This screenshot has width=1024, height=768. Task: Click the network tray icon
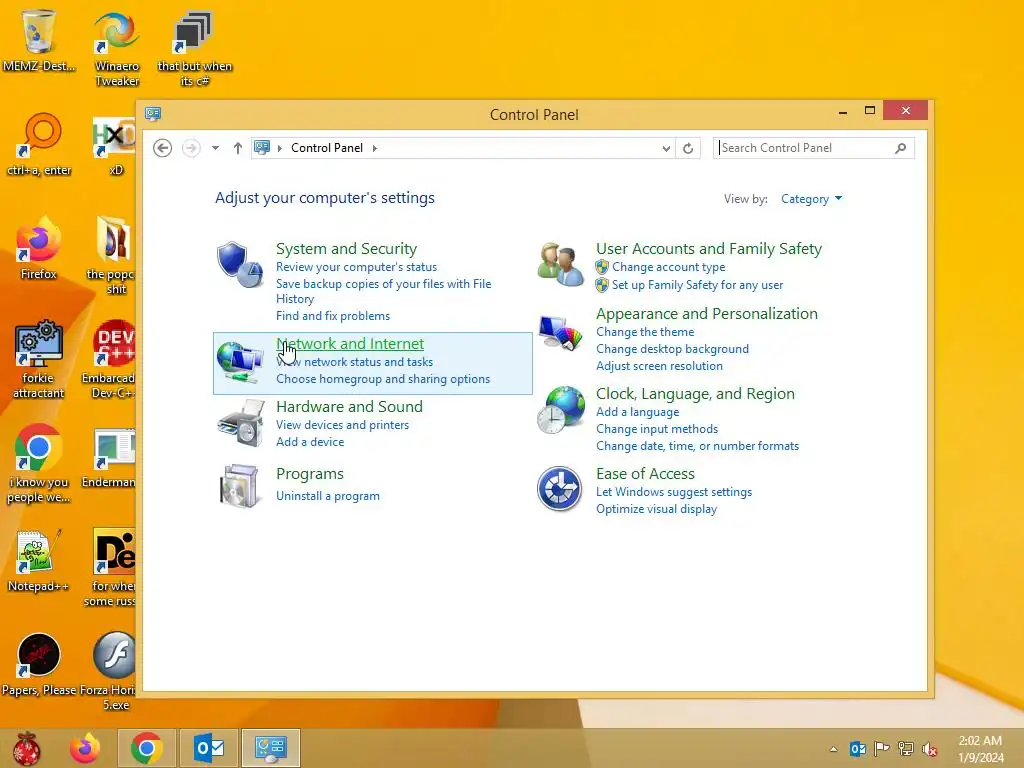tap(906, 749)
